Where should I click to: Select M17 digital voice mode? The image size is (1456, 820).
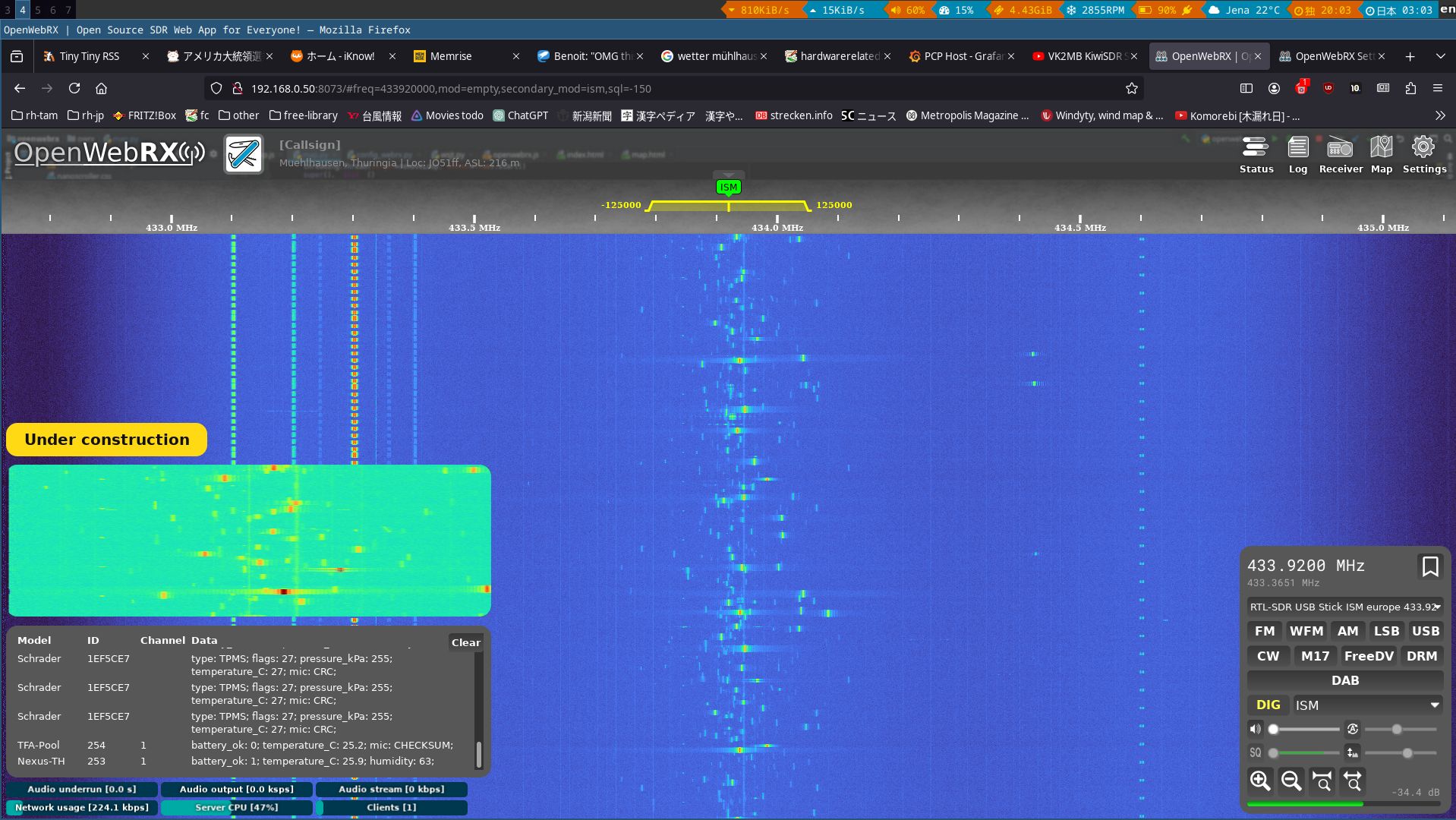tap(1316, 656)
